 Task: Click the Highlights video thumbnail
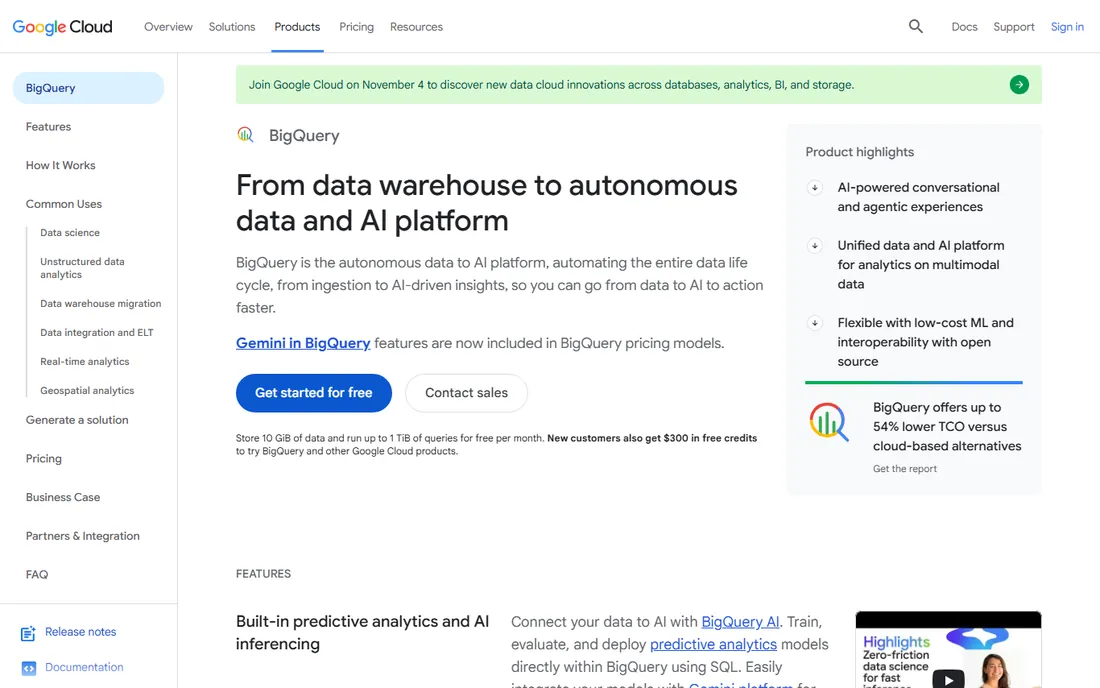pos(948,649)
